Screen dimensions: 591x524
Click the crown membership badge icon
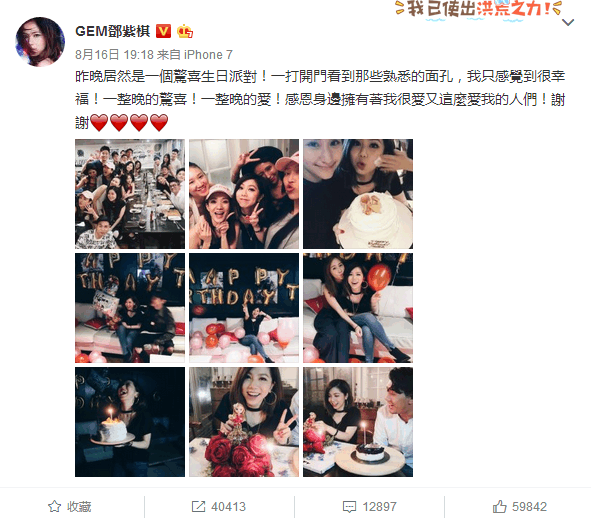point(185,31)
